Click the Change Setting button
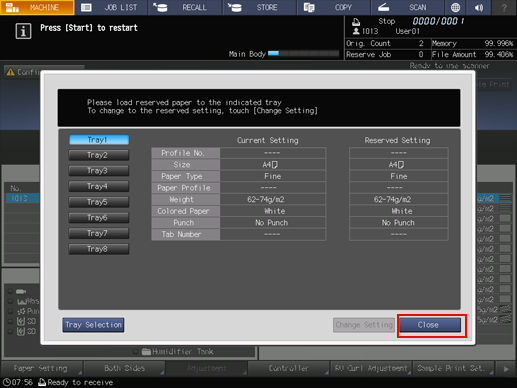Viewport: 517px width, 388px height. pos(364,325)
